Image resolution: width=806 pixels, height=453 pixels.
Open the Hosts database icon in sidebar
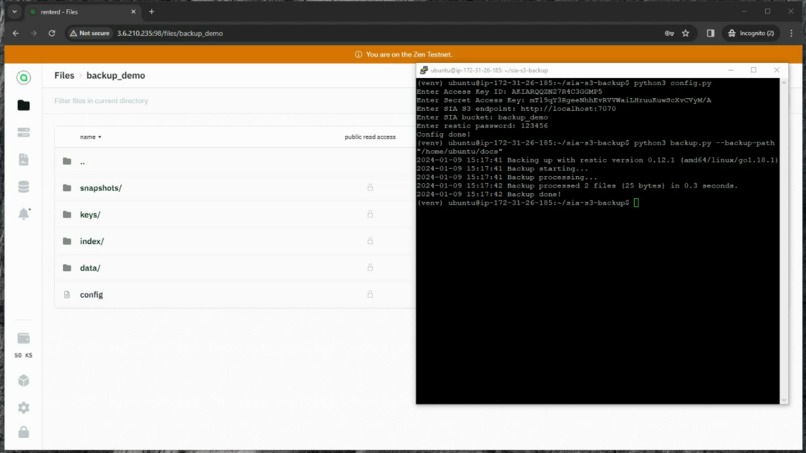point(23,187)
